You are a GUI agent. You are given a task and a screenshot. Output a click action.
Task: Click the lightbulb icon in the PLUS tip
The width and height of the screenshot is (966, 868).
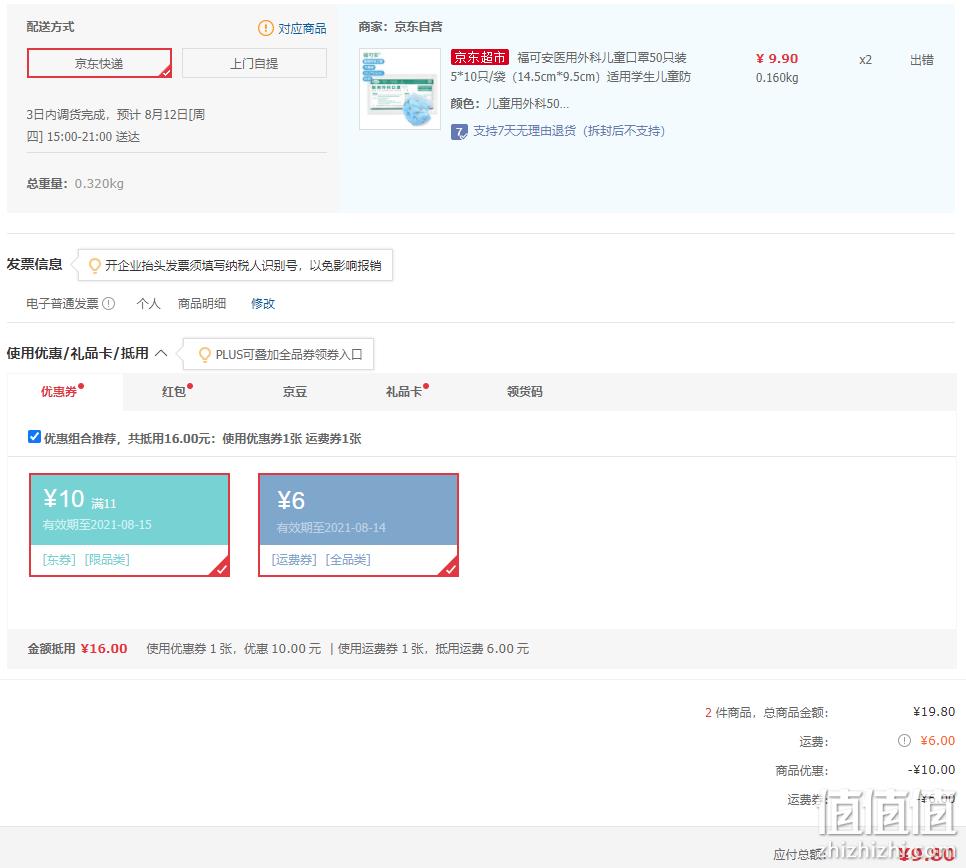click(205, 355)
